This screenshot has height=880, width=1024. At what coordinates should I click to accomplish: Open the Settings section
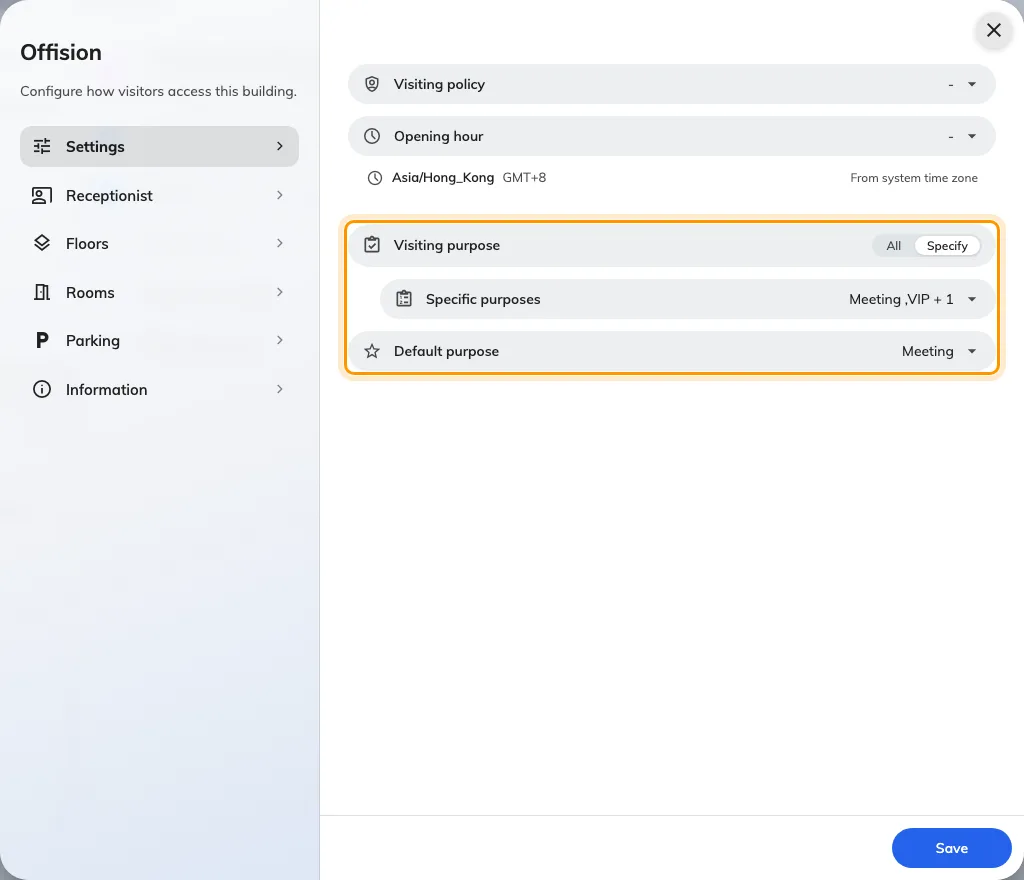click(159, 146)
